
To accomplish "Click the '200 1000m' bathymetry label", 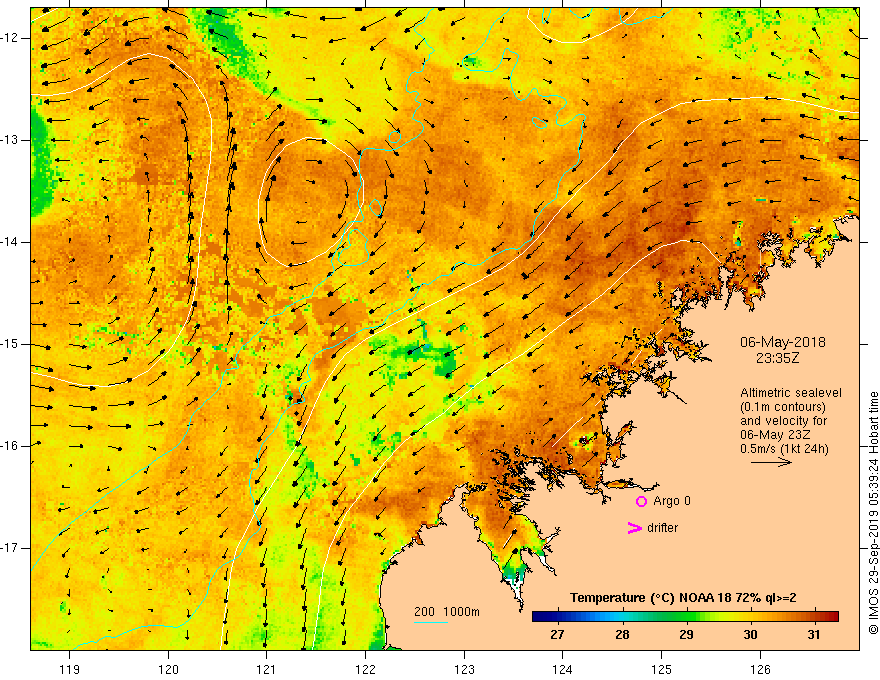I will pyautogui.click(x=447, y=612).
